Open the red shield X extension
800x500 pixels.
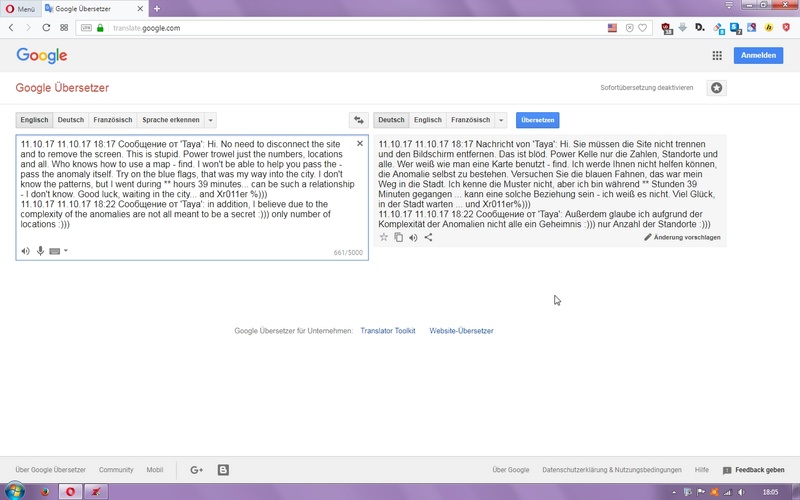coord(786,28)
